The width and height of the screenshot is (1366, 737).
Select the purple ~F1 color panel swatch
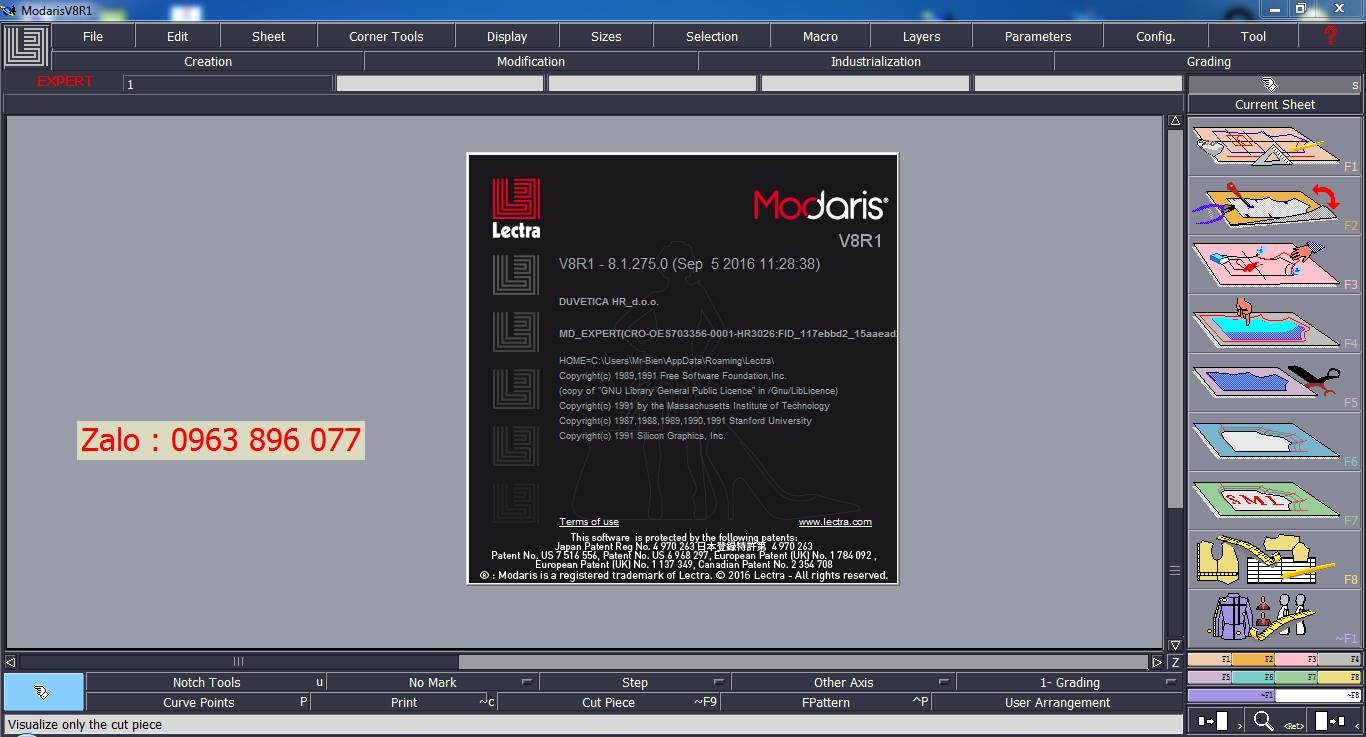1231,695
